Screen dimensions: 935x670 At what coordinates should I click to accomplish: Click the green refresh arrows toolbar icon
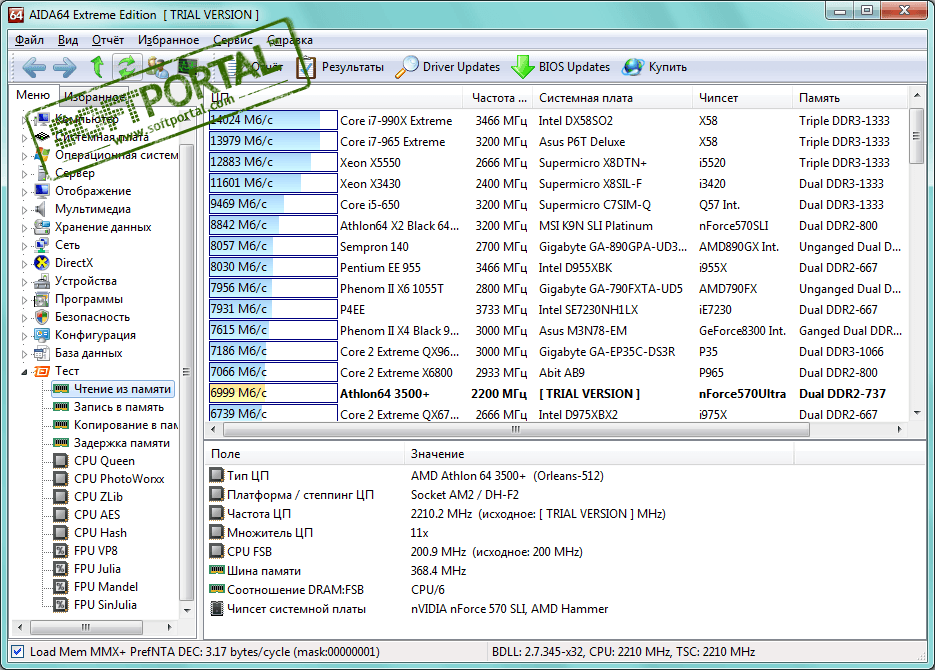[127, 67]
